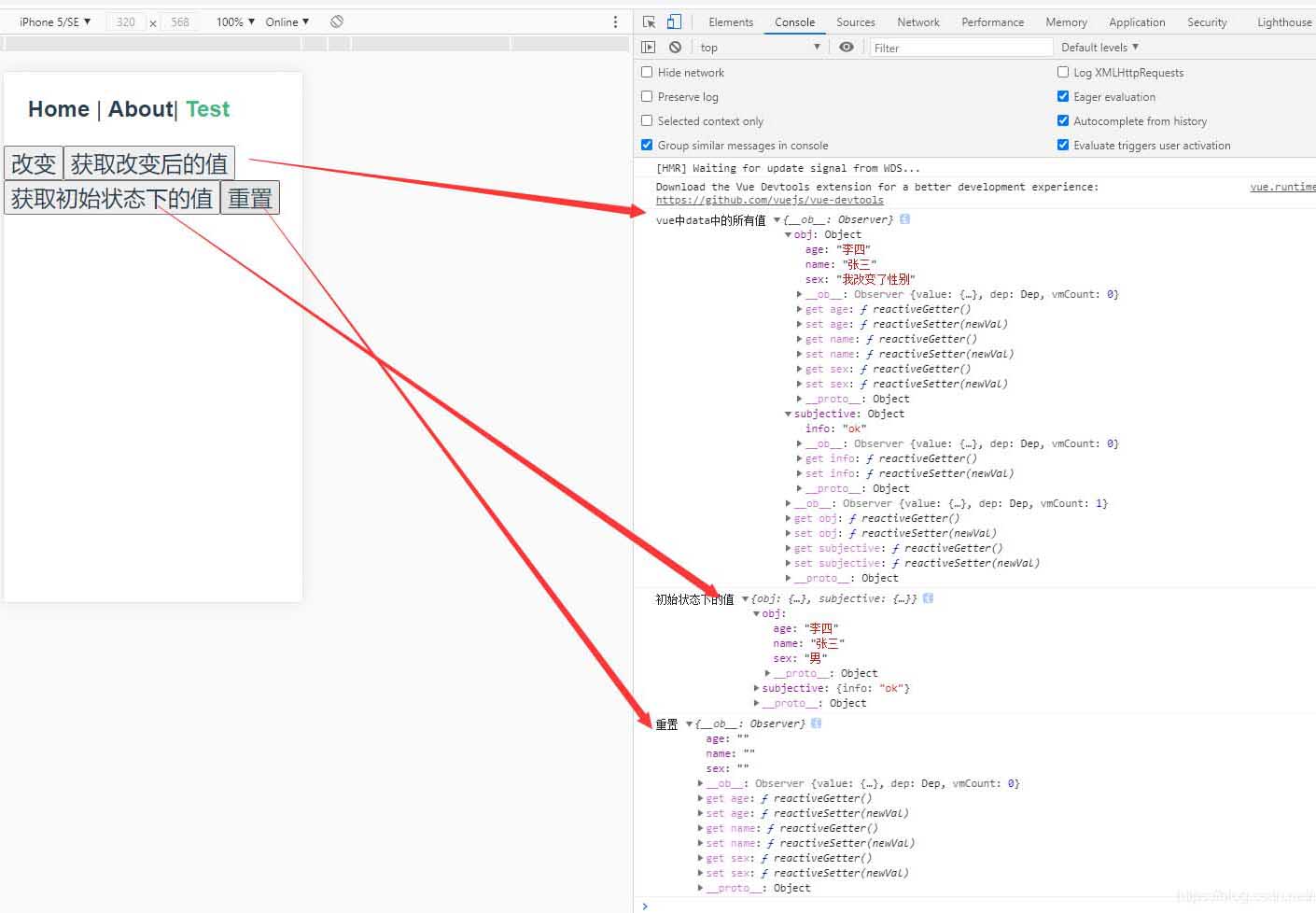The image size is (1316, 913).
Task: Click the 改变 button
Action: [x=34, y=163]
